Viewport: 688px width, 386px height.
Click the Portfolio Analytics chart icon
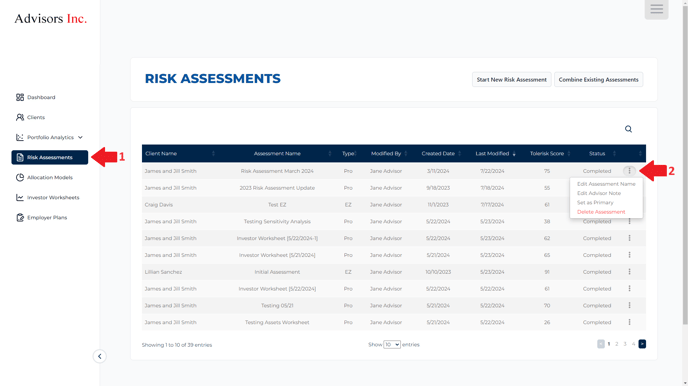point(20,137)
